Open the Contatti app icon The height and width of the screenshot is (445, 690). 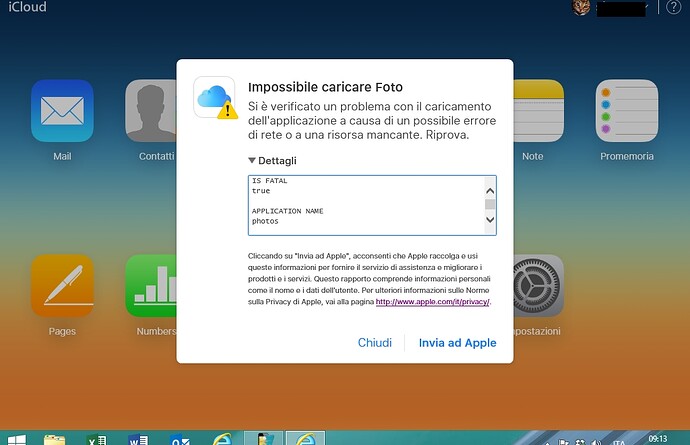(151, 110)
